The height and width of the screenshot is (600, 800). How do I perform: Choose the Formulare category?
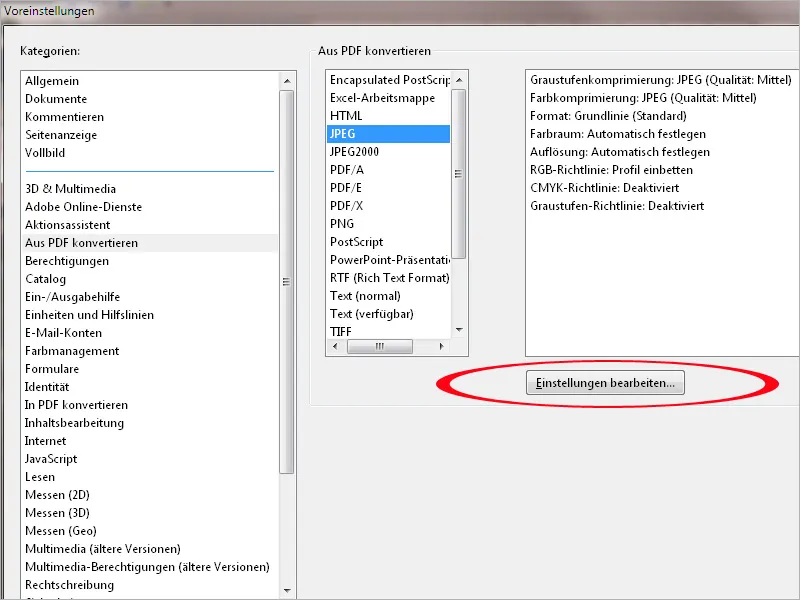[52, 368]
